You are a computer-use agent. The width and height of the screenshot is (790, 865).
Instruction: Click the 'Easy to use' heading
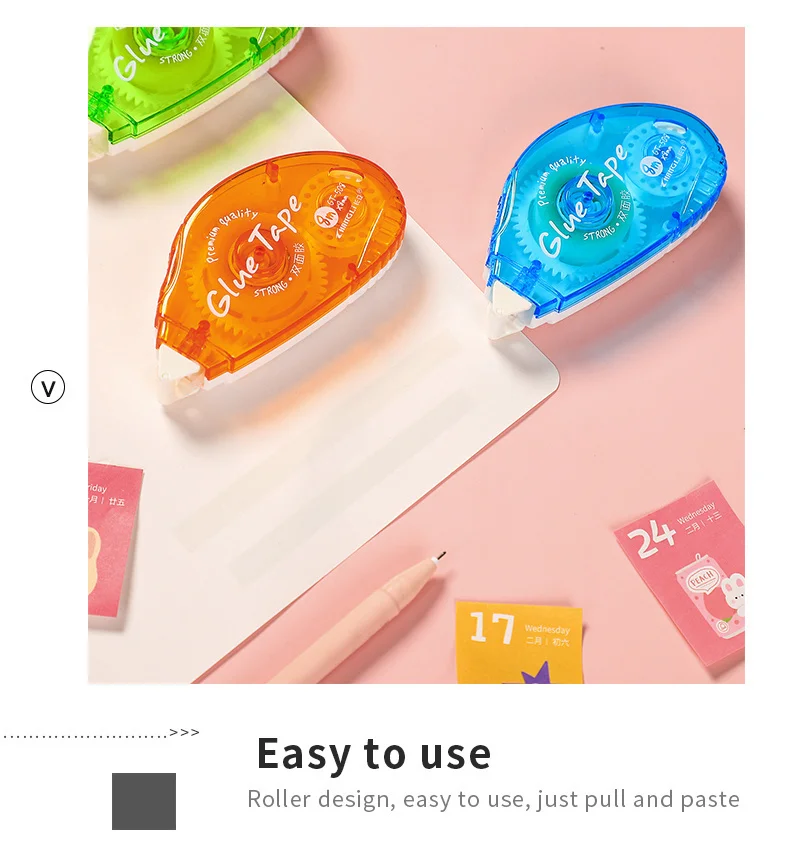point(373,754)
